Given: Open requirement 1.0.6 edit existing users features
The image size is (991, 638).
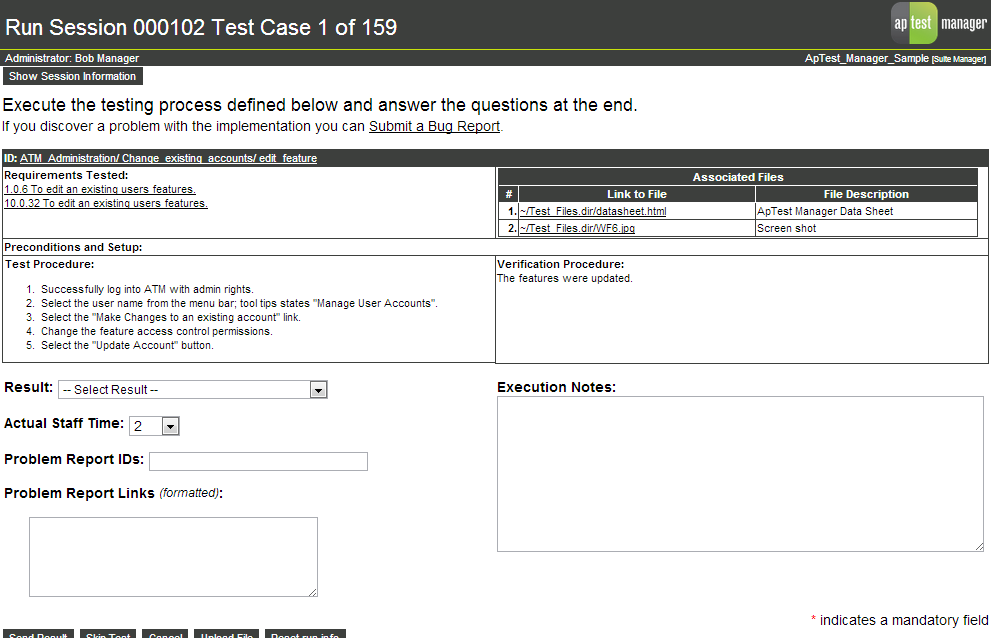Looking at the screenshot, I should coord(100,189).
